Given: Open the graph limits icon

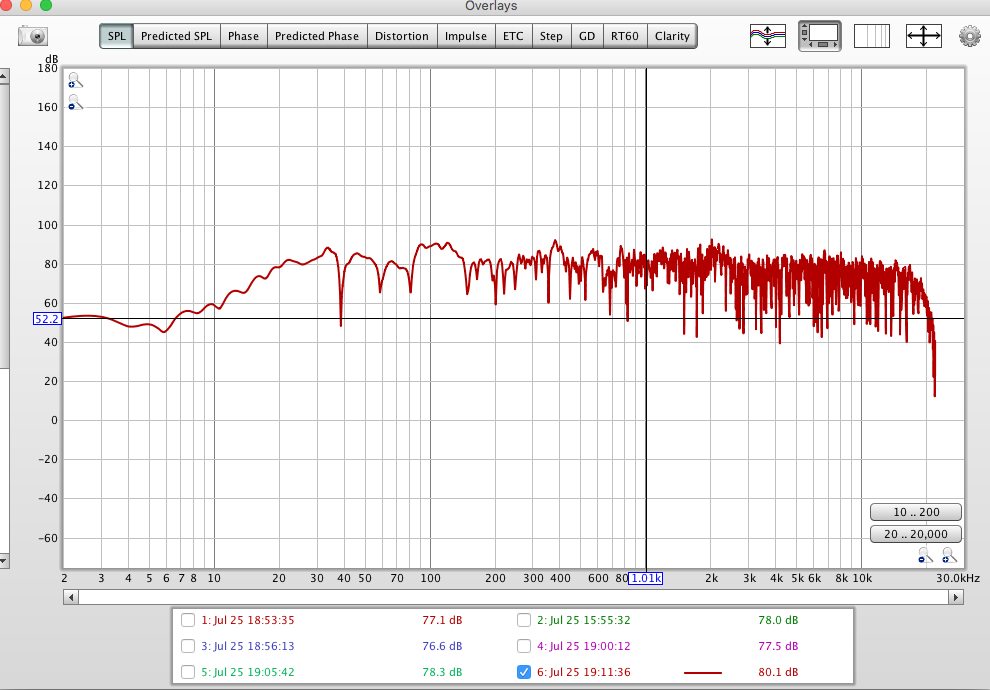Looking at the screenshot, I should pos(872,36).
